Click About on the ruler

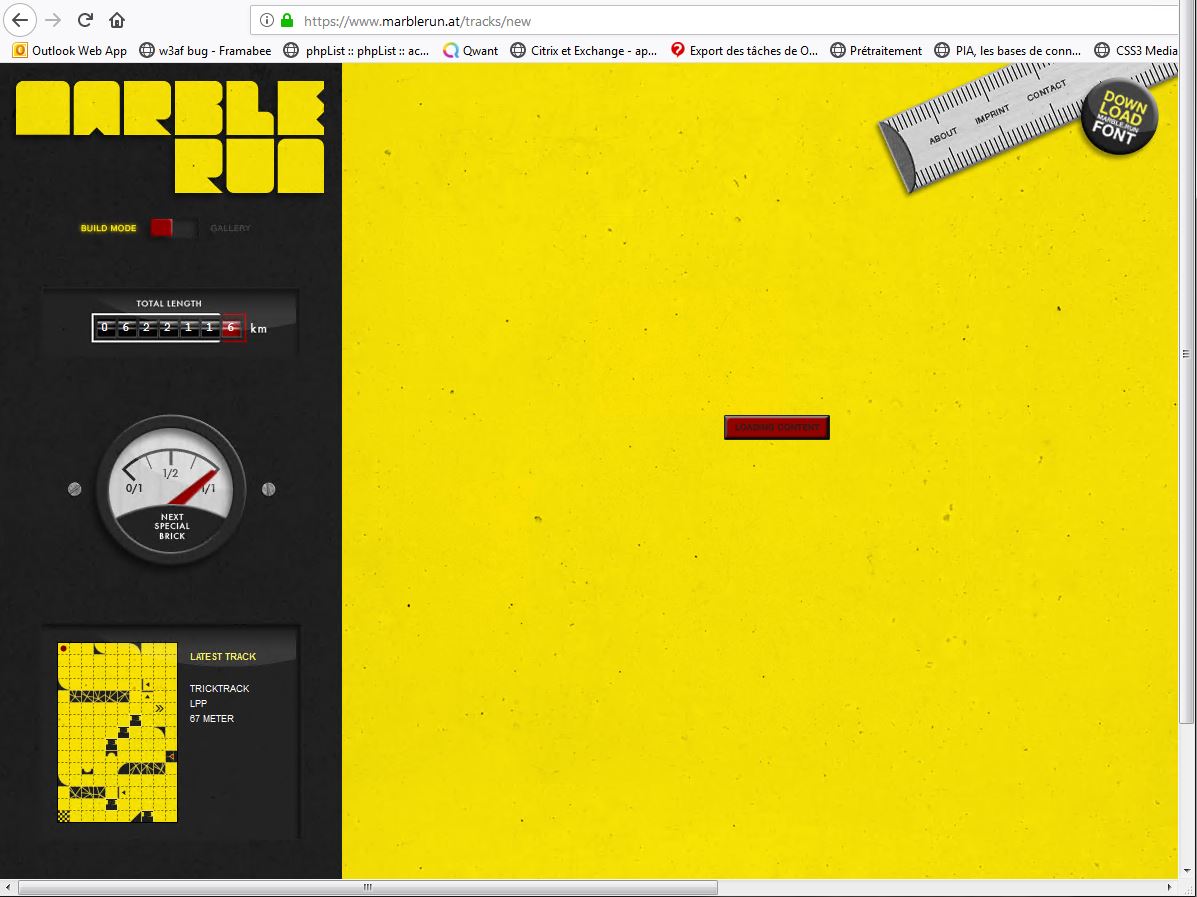(943, 136)
